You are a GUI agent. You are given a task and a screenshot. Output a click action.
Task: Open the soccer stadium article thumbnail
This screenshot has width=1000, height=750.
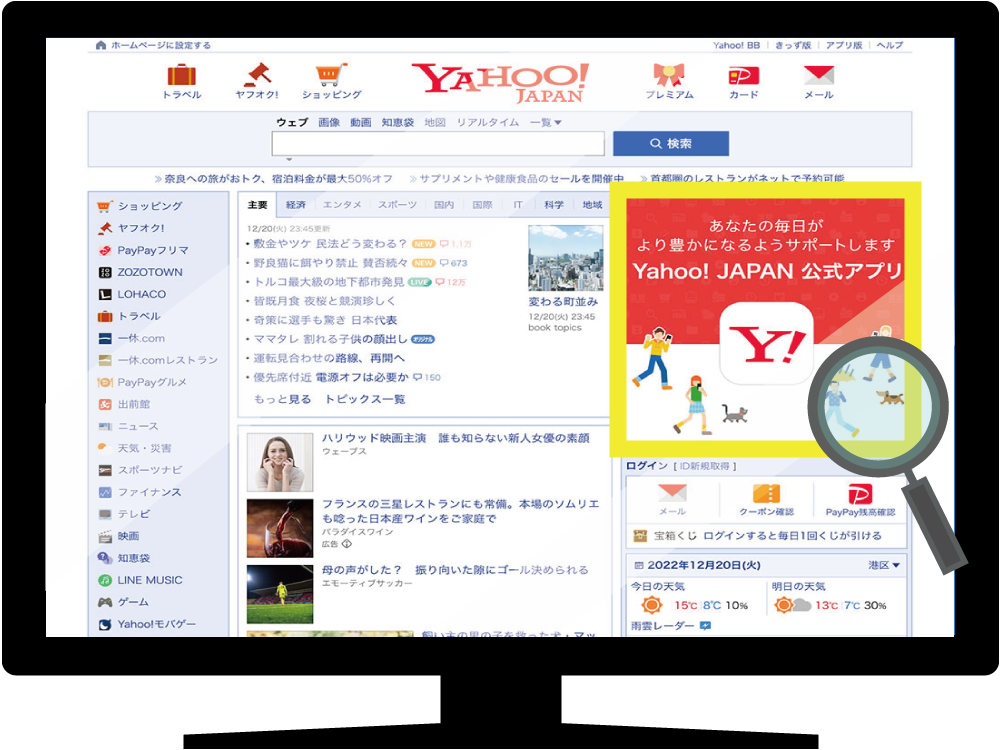[280, 594]
